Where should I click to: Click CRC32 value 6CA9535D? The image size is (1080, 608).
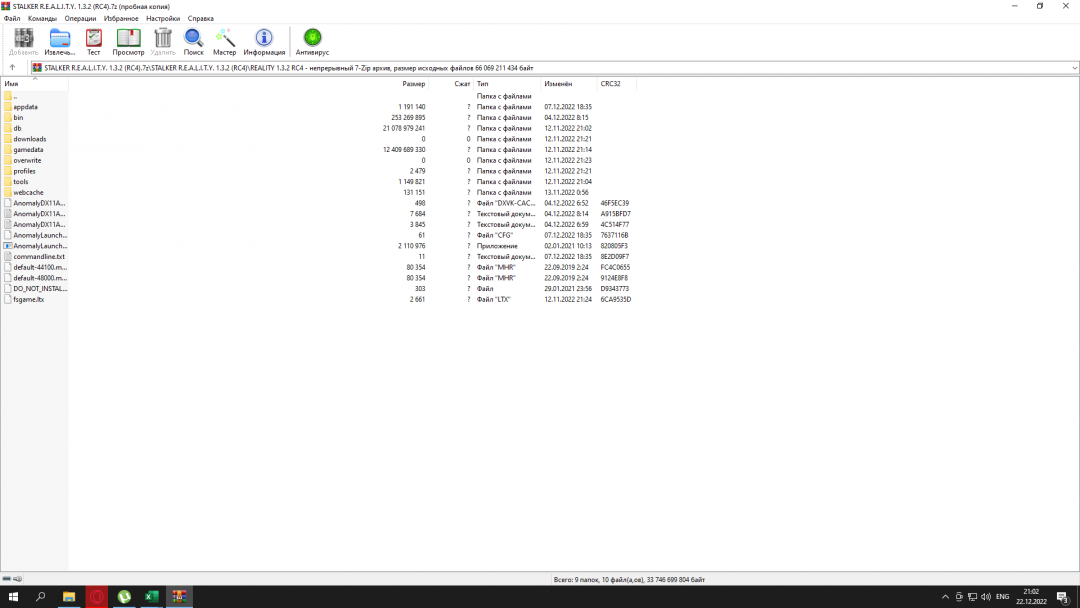click(x=615, y=300)
